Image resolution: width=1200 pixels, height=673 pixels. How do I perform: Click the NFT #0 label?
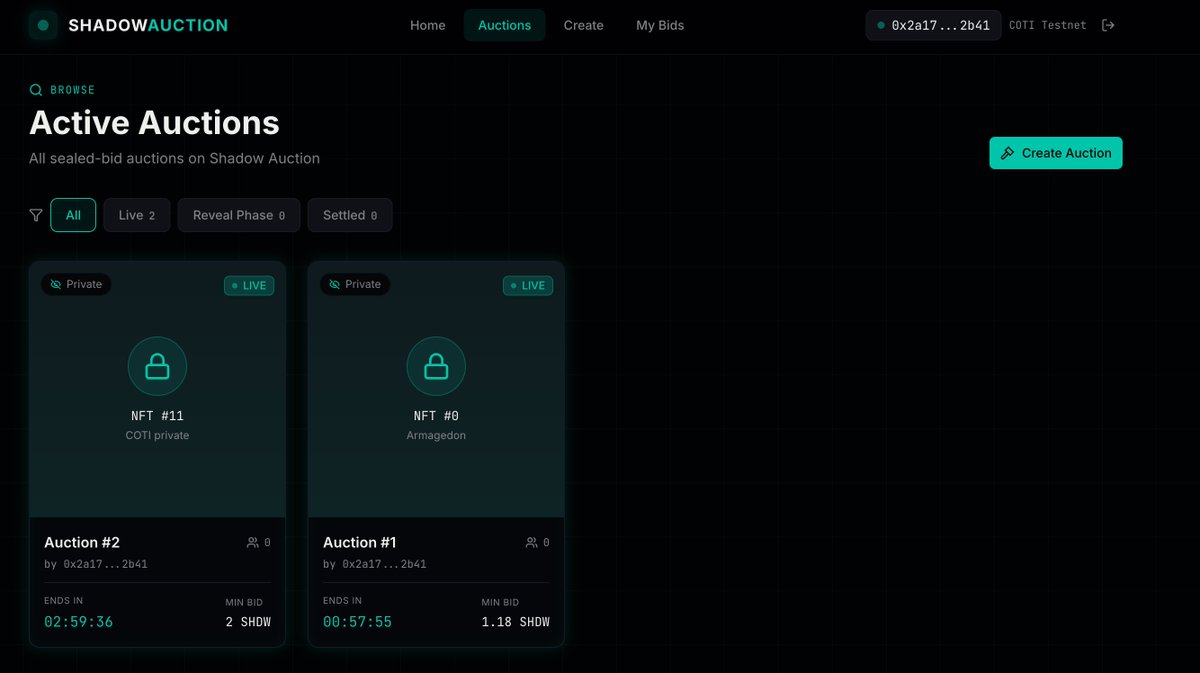point(436,416)
